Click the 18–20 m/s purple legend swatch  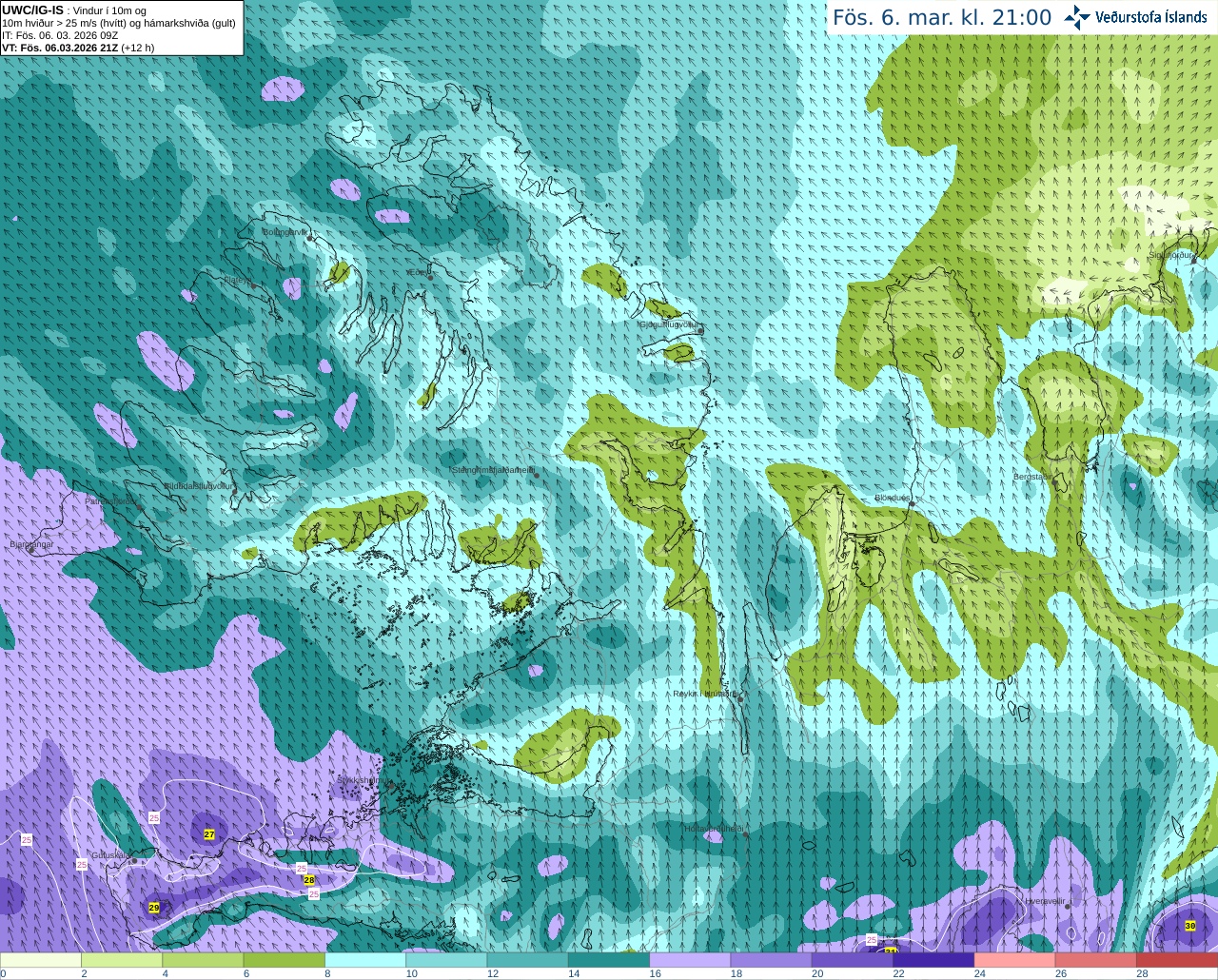[771, 960]
